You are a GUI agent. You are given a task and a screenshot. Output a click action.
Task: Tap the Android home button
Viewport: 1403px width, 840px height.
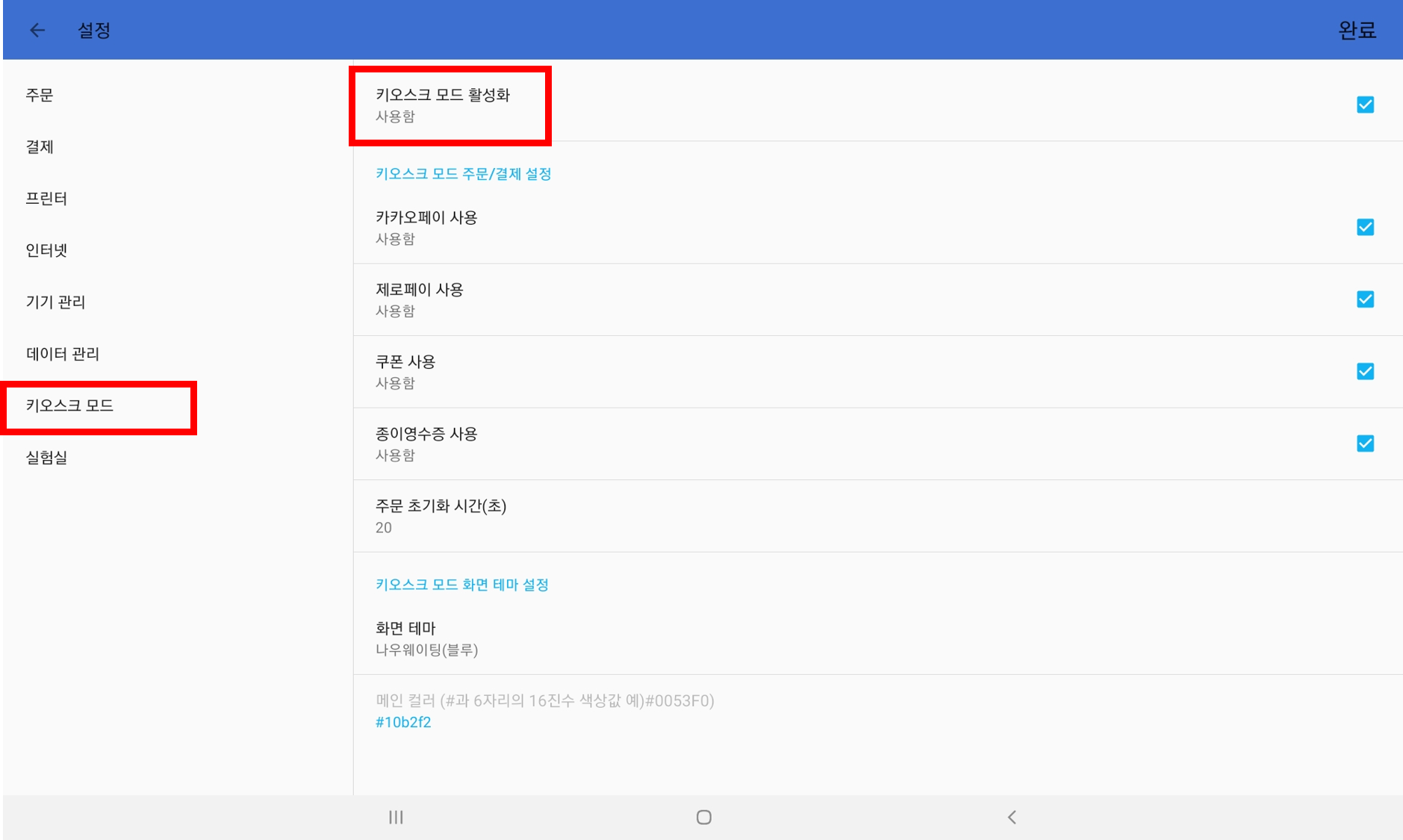(x=703, y=818)
